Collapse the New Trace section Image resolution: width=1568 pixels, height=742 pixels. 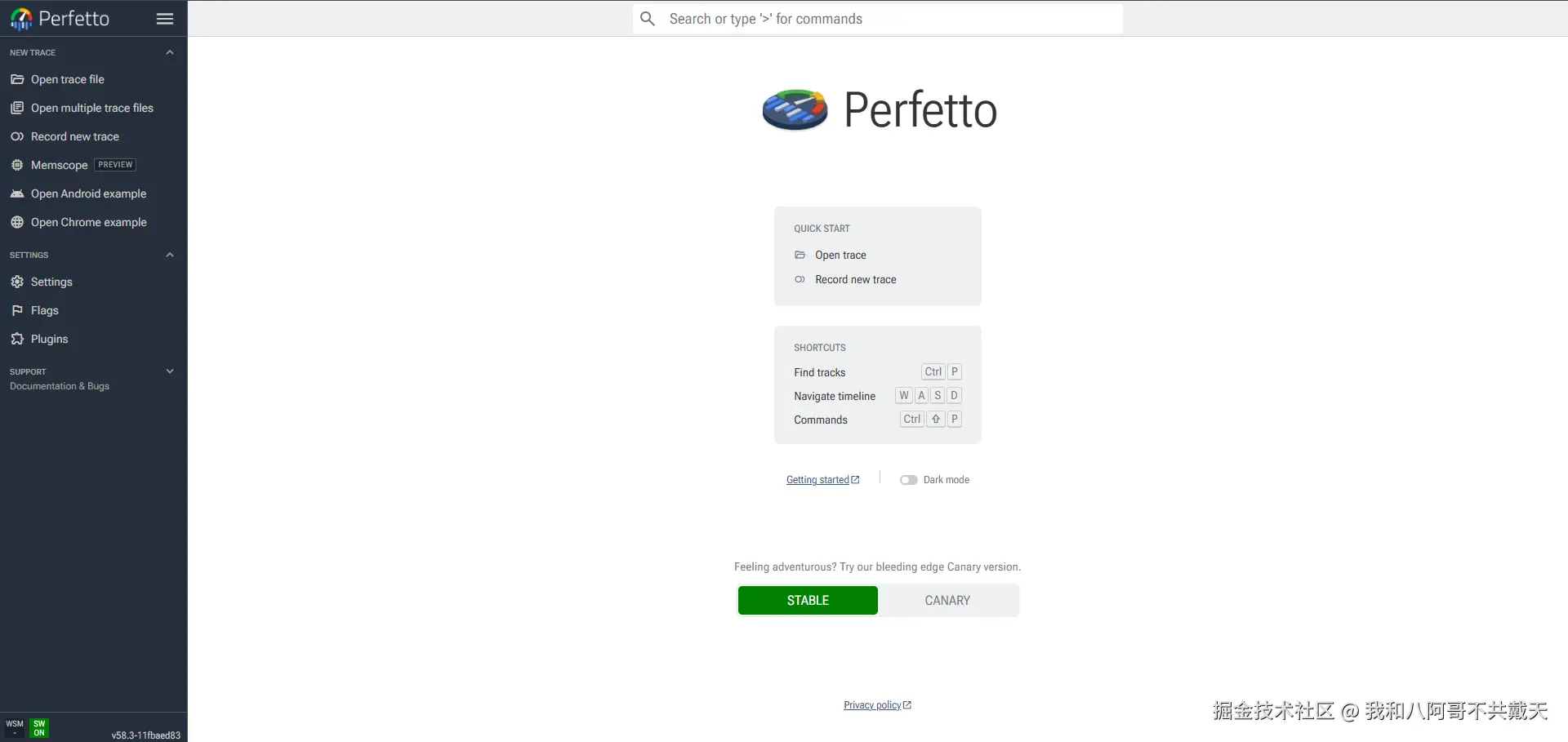point(170,52)
